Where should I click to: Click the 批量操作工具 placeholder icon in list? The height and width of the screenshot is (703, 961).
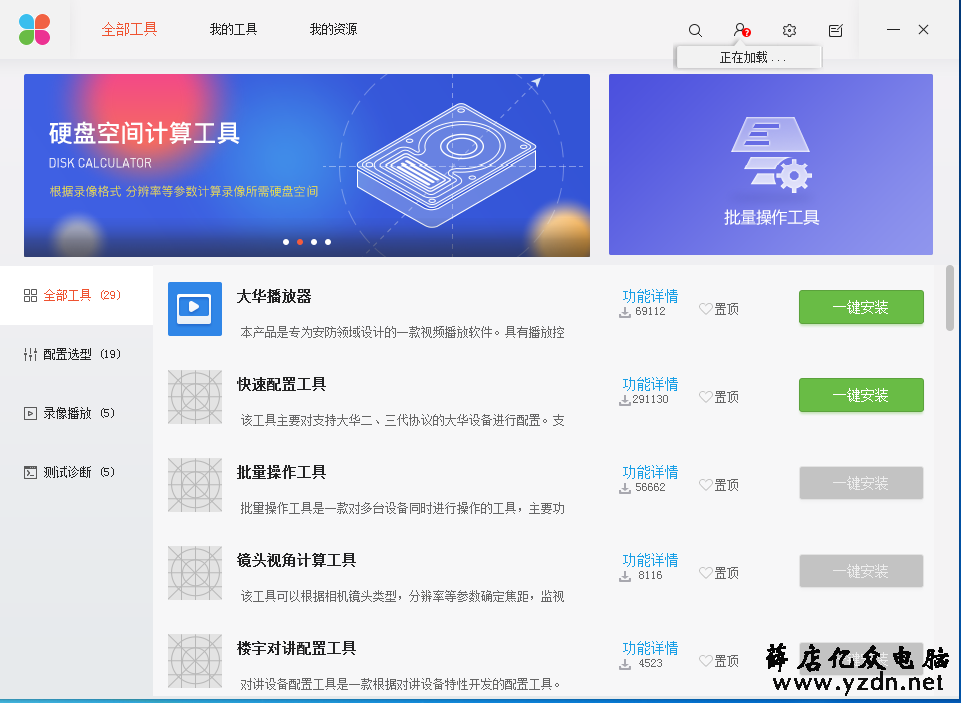[195, 485]
